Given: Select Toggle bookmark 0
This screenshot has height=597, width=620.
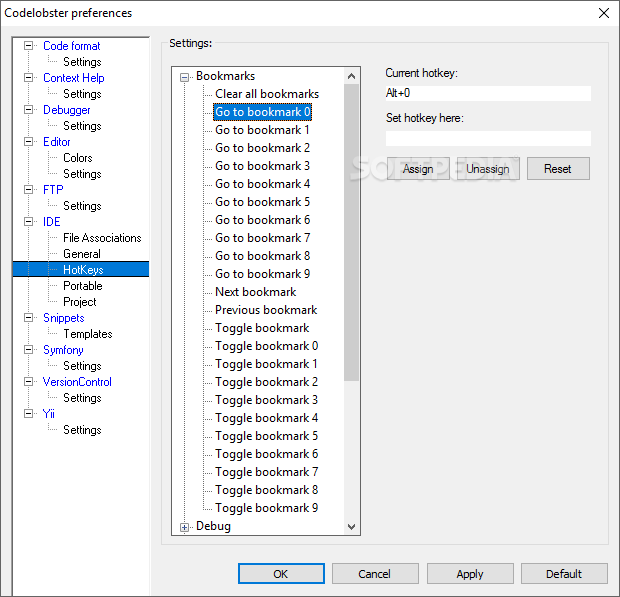Looking at the screenshot, I should coord(267,346).
